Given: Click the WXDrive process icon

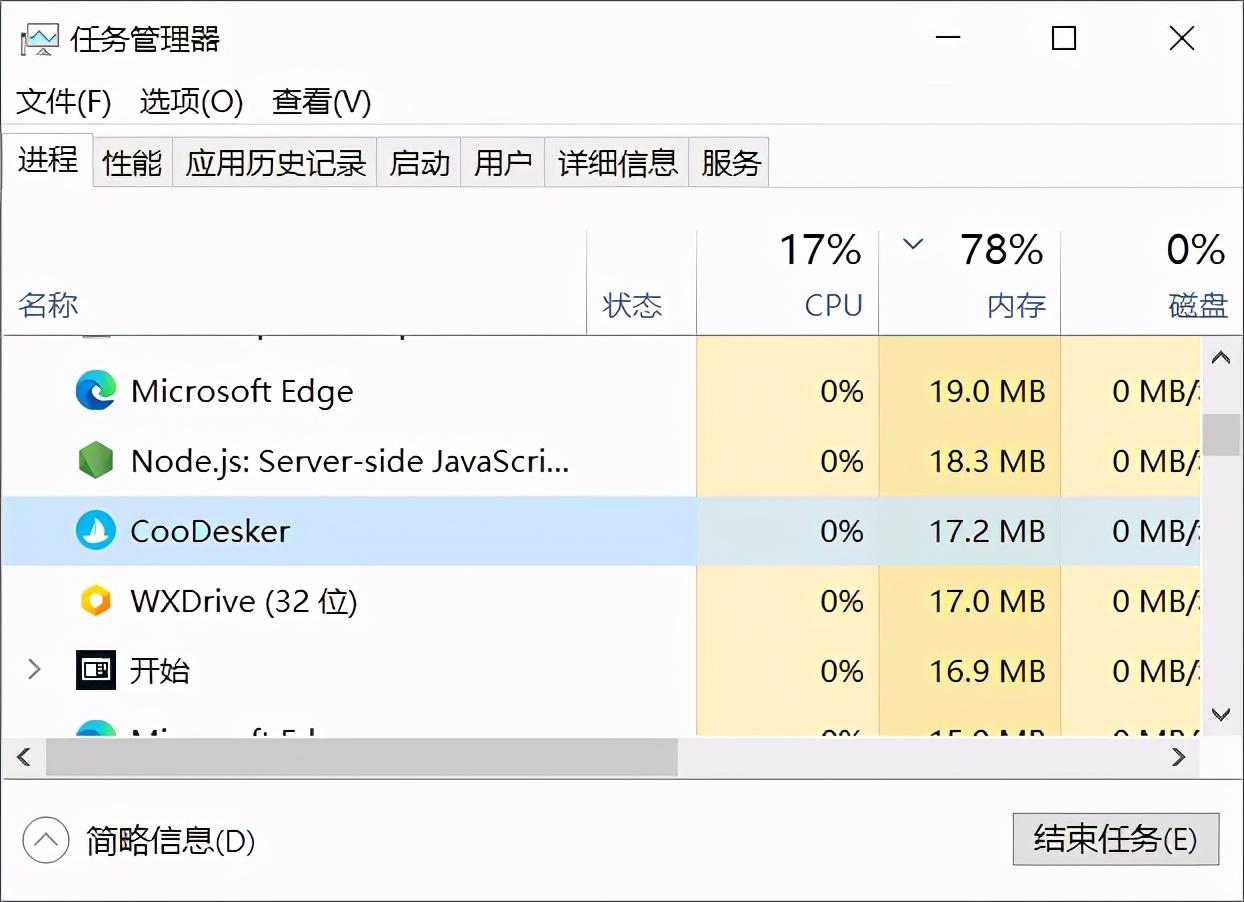Looking at the screenshot, I should point(94,601).
